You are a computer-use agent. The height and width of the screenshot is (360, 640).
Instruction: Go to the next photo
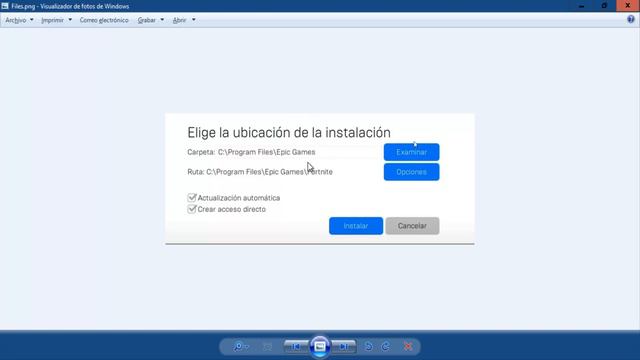pos(344,347)
